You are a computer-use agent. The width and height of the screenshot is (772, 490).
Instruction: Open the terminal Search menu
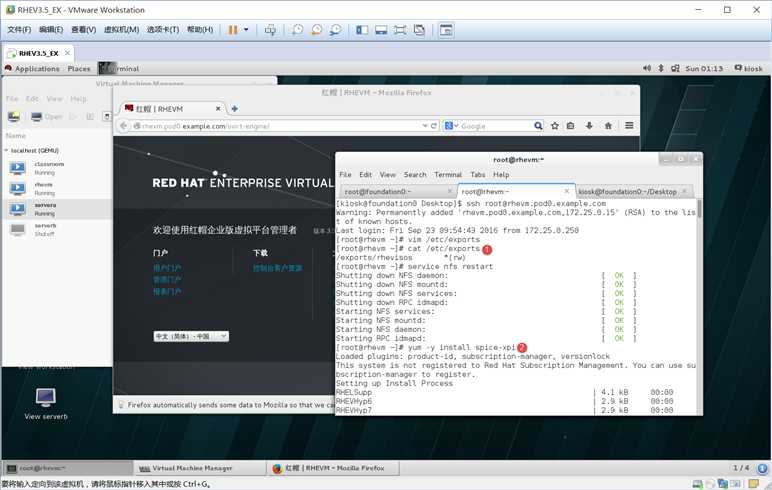coord(415,174)
